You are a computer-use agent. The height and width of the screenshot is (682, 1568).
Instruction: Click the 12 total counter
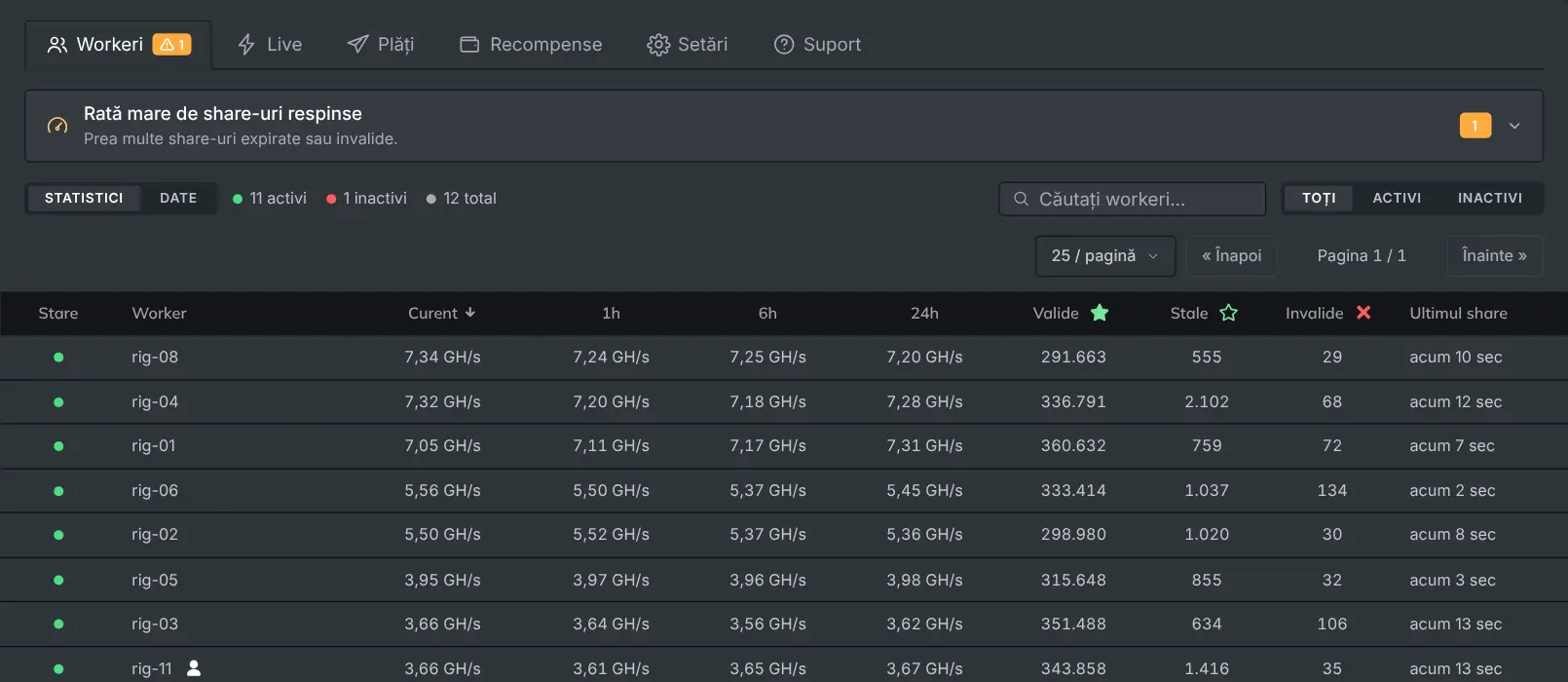462,199
